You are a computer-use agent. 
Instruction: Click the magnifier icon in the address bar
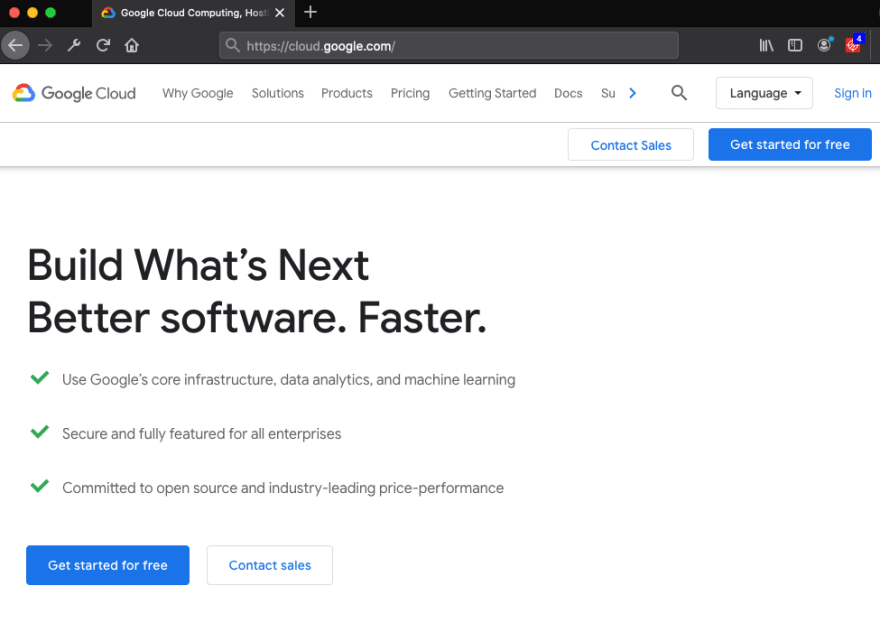click(x=232, y=45)
